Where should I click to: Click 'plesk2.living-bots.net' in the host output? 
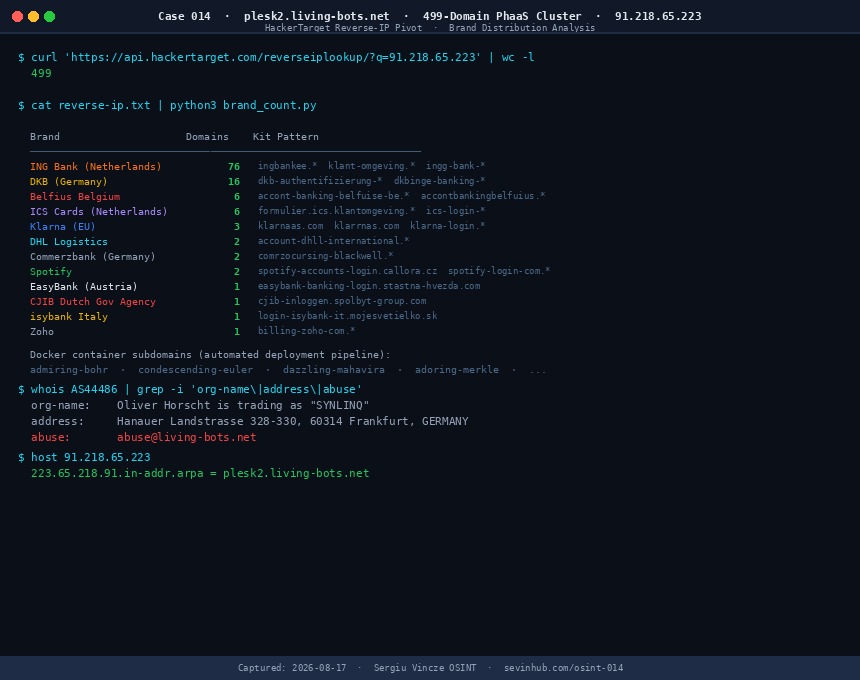(x=296, y=473)
